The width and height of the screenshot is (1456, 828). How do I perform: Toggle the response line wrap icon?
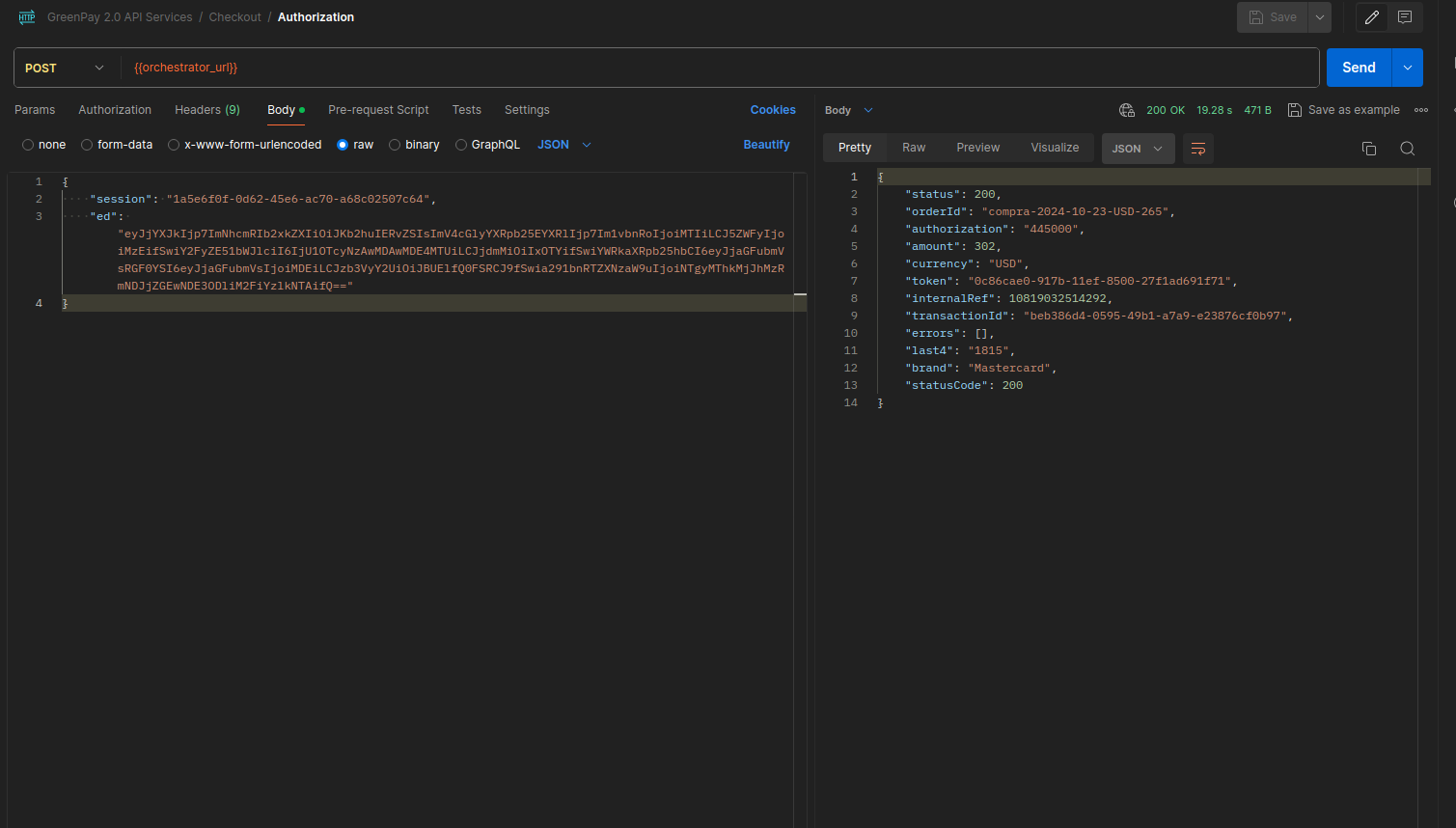point(1197,149)
